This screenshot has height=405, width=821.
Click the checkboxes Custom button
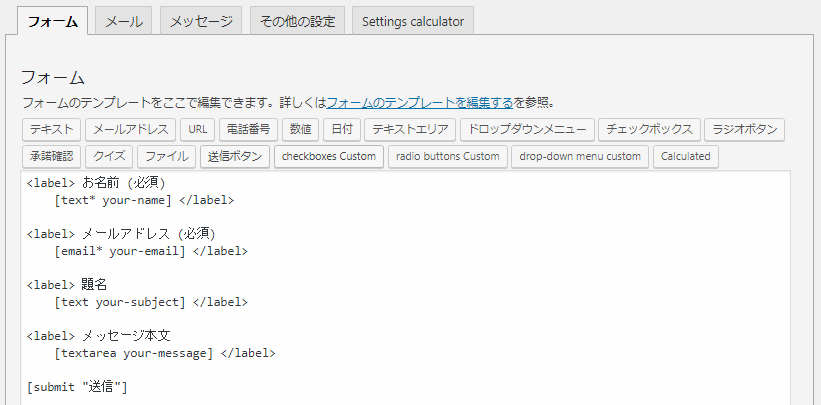pos(329,157)
